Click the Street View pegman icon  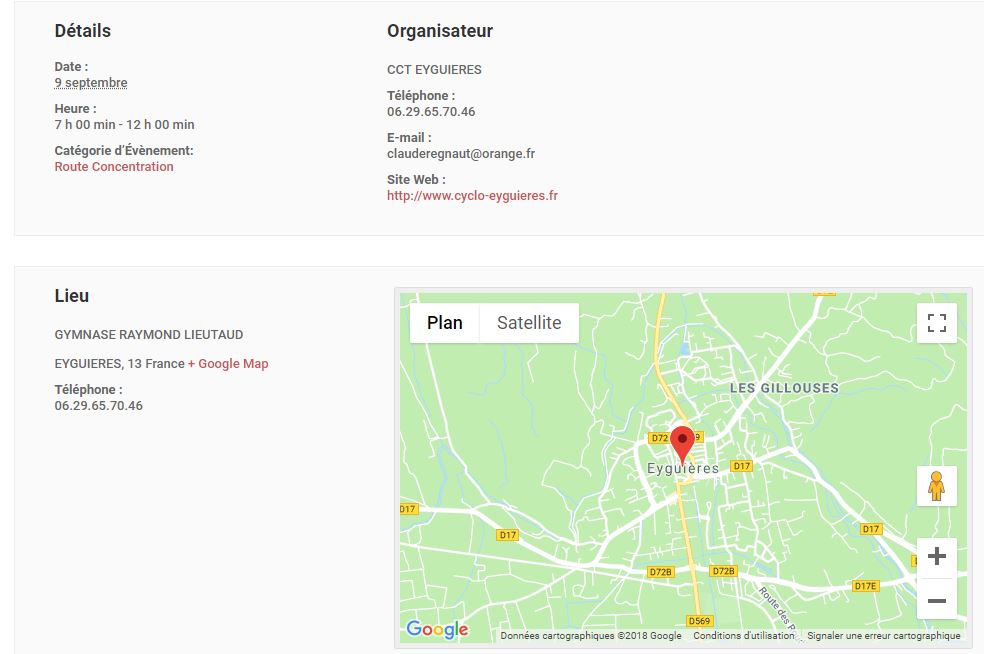click(x=936, y=486)
